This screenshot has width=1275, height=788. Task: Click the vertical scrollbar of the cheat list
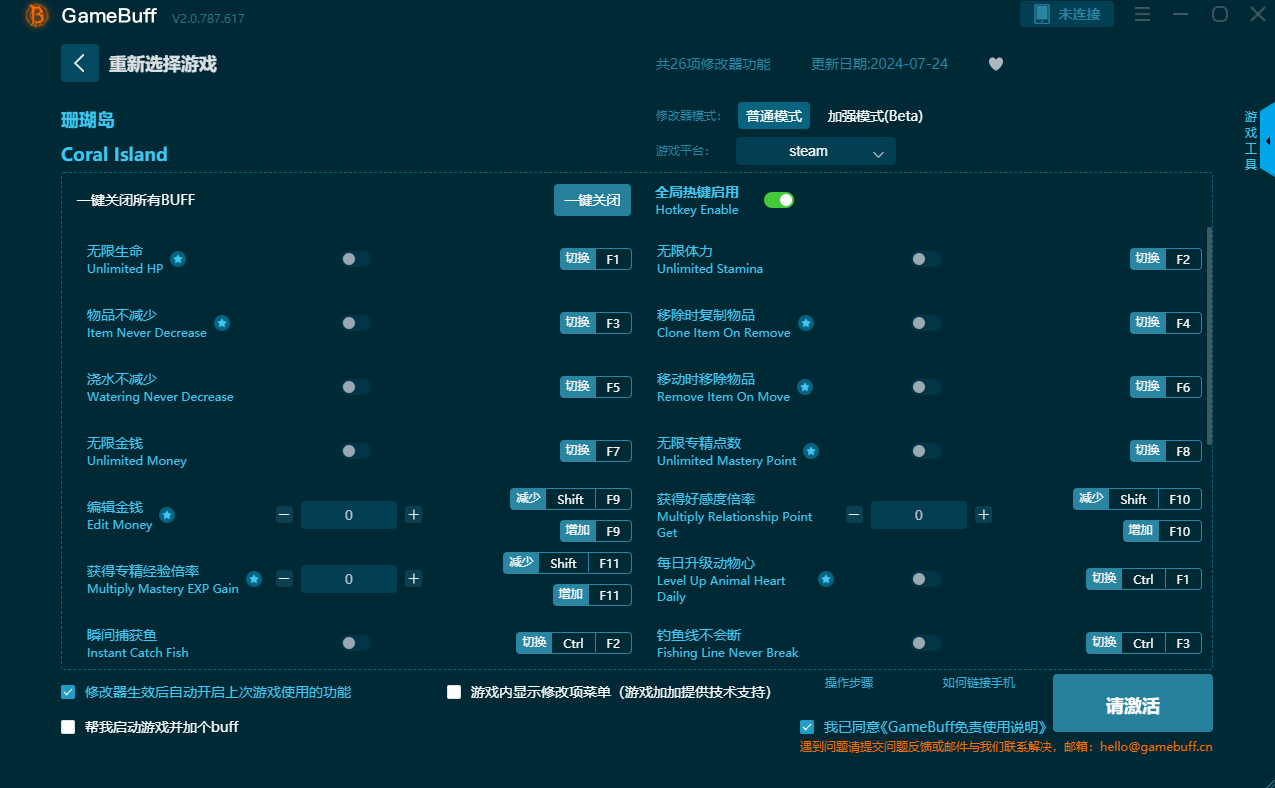tap(1209, 335)
